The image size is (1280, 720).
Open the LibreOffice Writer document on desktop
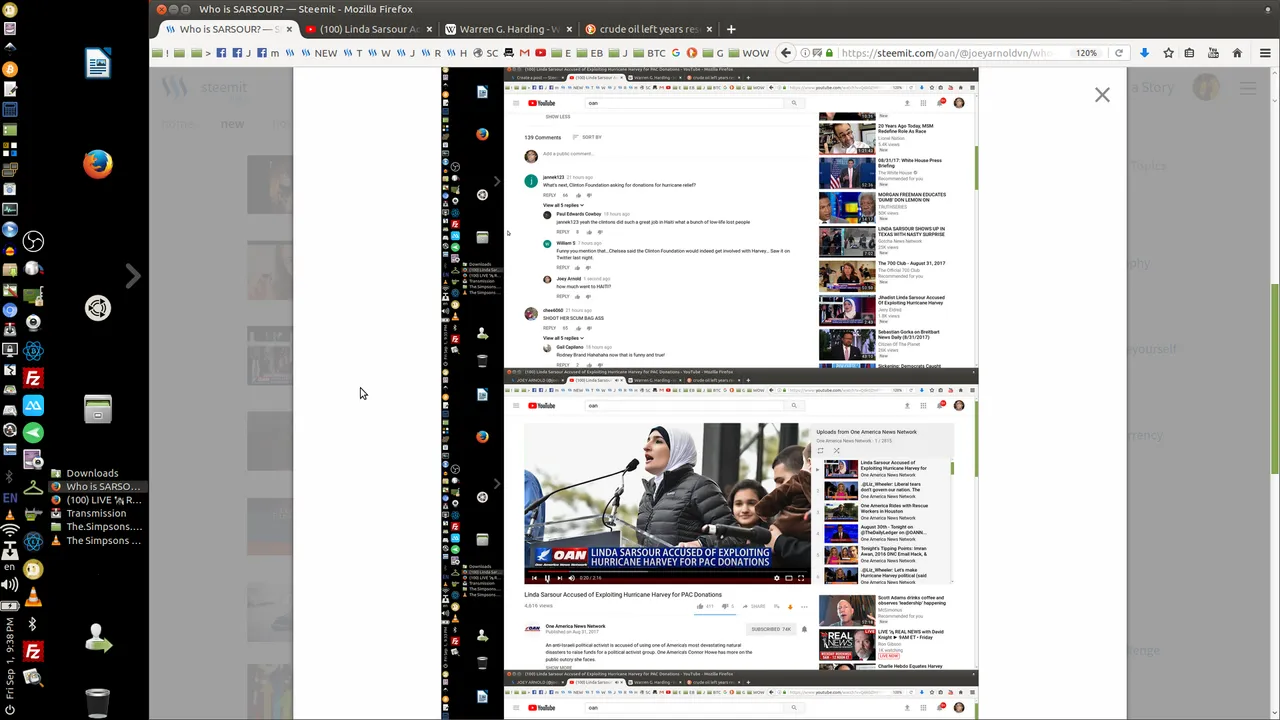(97, 63)
